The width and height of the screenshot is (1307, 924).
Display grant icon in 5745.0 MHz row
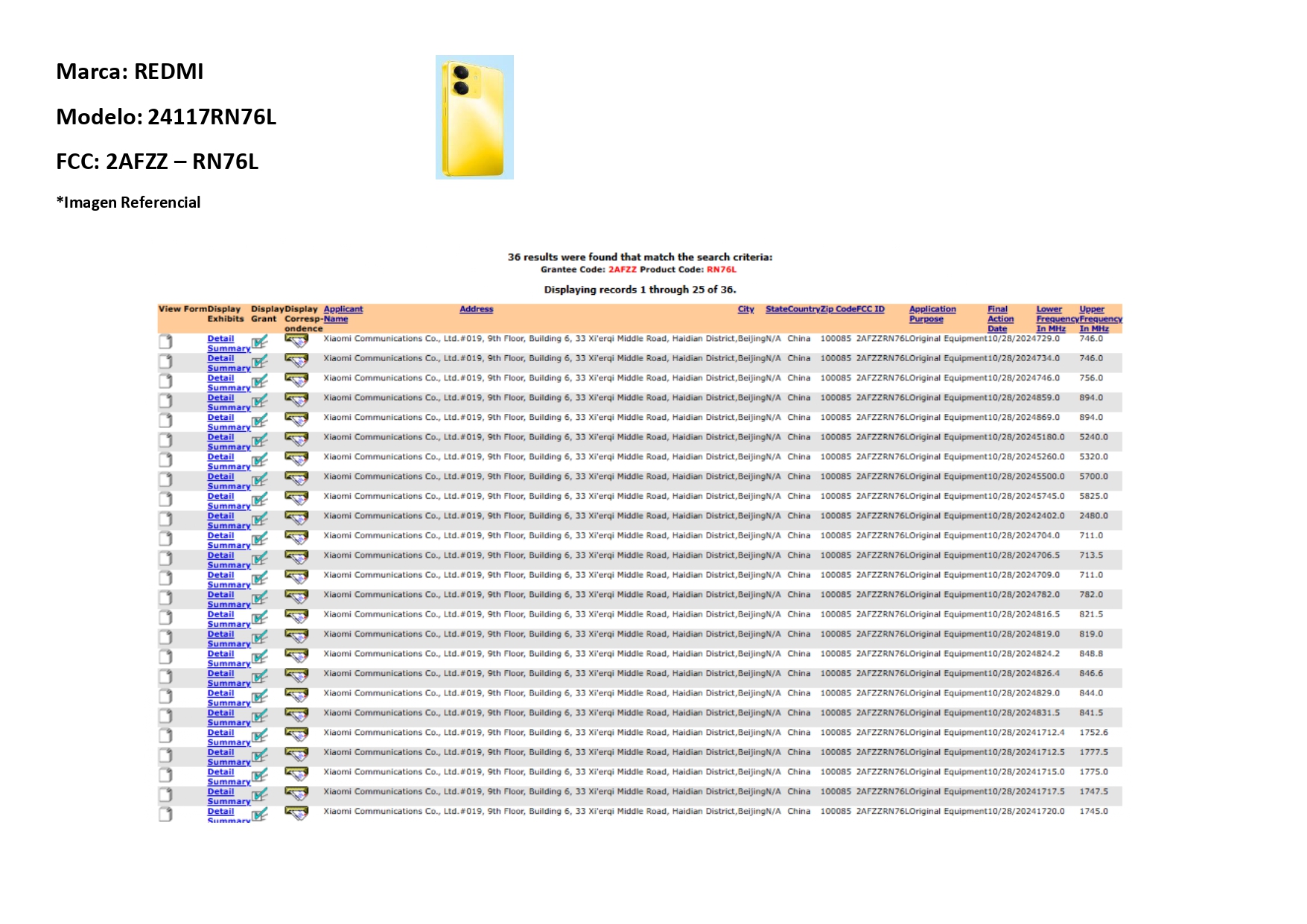point(259,500)
